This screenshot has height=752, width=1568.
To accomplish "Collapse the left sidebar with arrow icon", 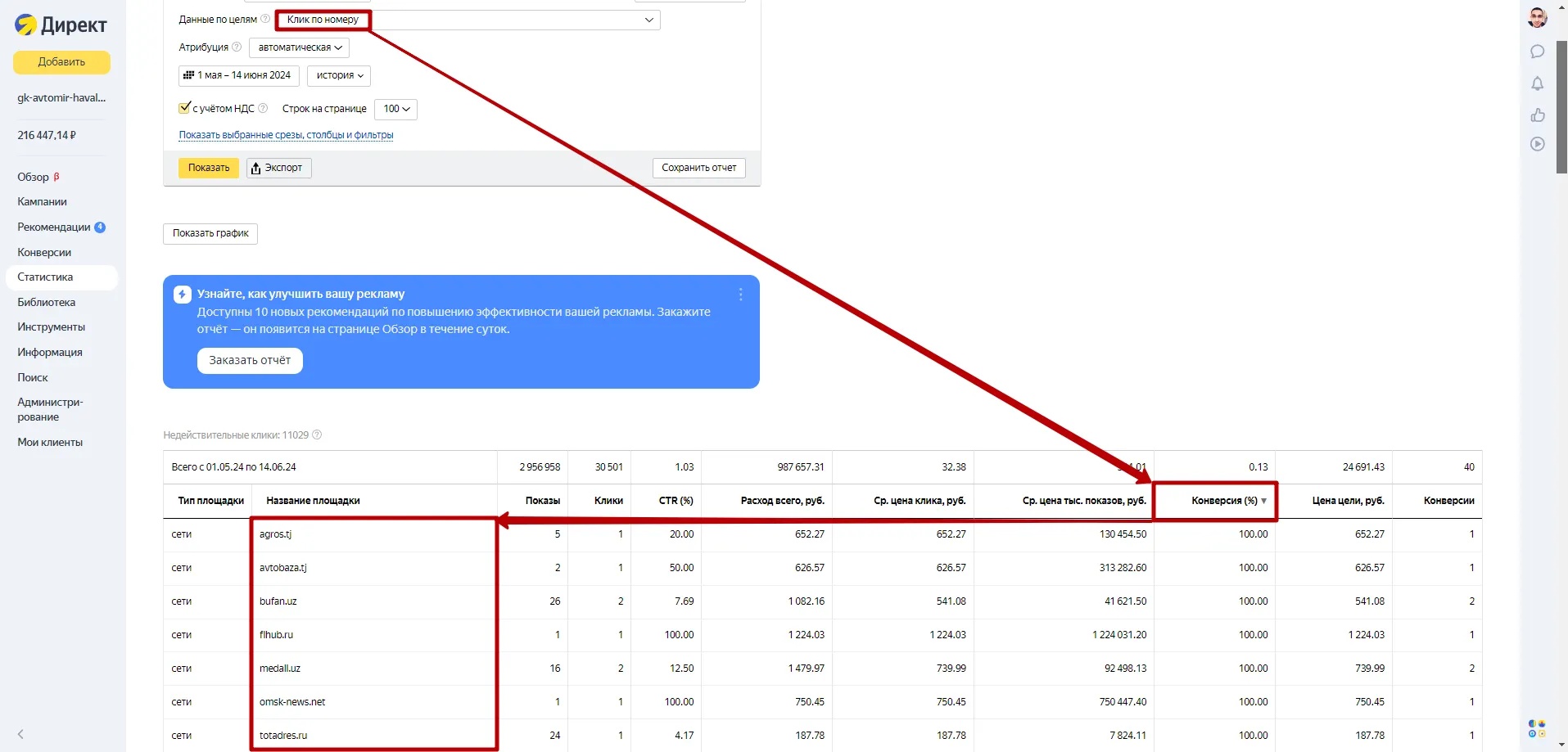I will click(20, 734).
